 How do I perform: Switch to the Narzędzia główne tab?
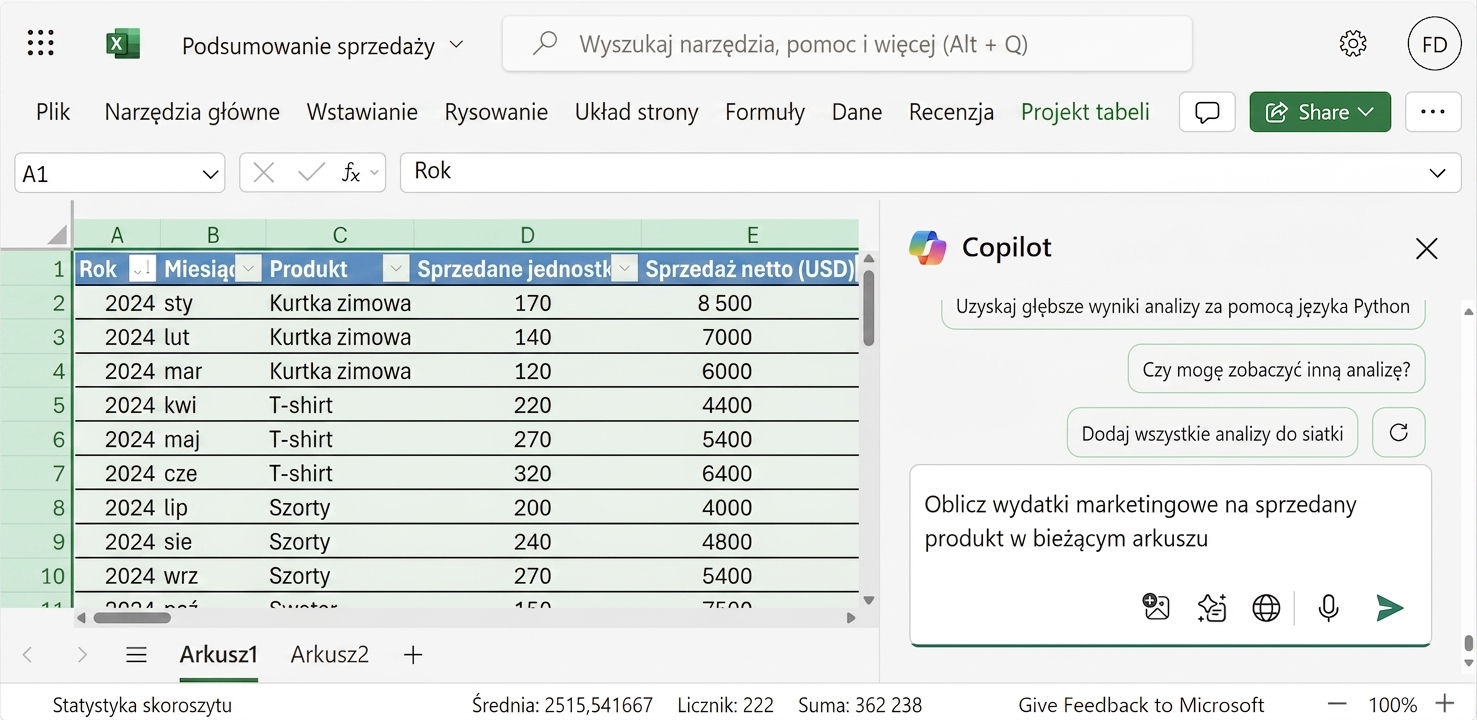pos(192,112)
